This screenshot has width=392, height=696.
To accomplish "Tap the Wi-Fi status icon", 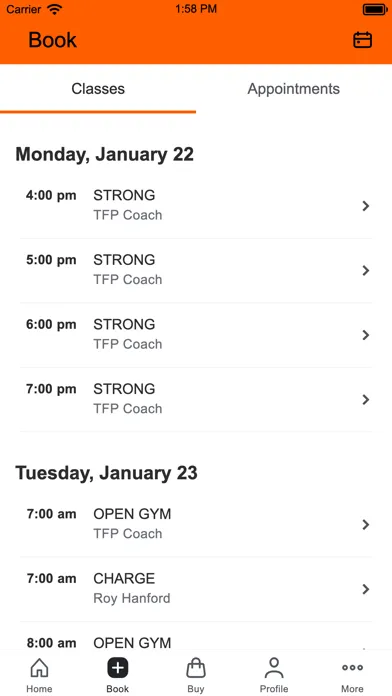I will (55, 9).
